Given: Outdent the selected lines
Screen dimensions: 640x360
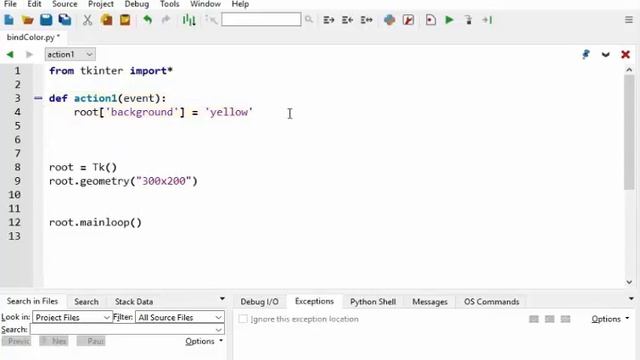Looking at the screenshot, I should (x=347, y=20).
